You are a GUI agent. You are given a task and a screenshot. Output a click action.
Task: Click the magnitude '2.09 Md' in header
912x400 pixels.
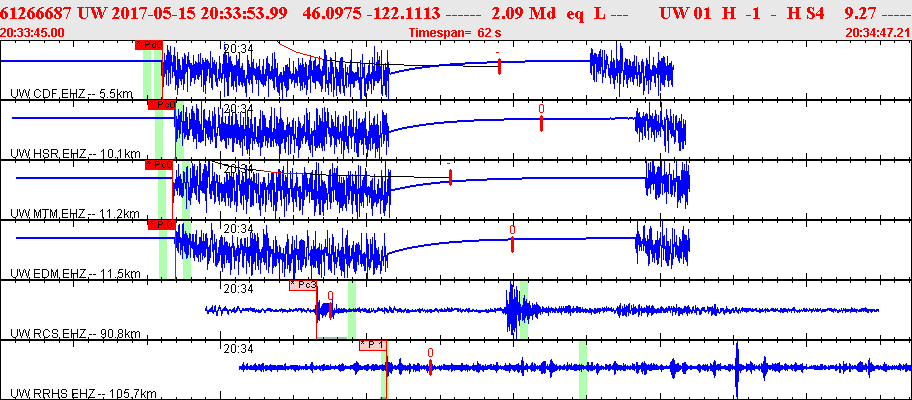[526, 14]
